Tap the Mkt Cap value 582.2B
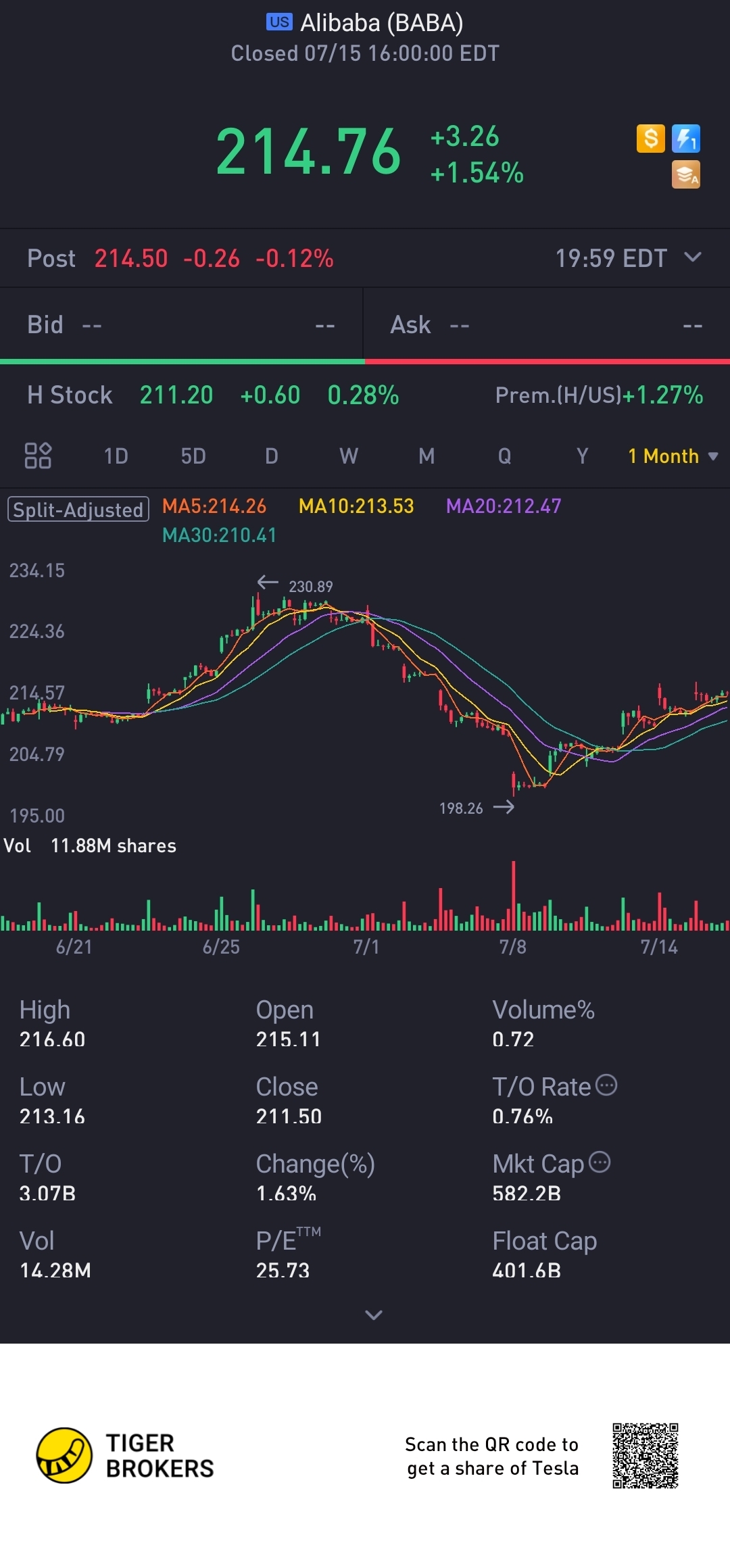 (527, 1193)
